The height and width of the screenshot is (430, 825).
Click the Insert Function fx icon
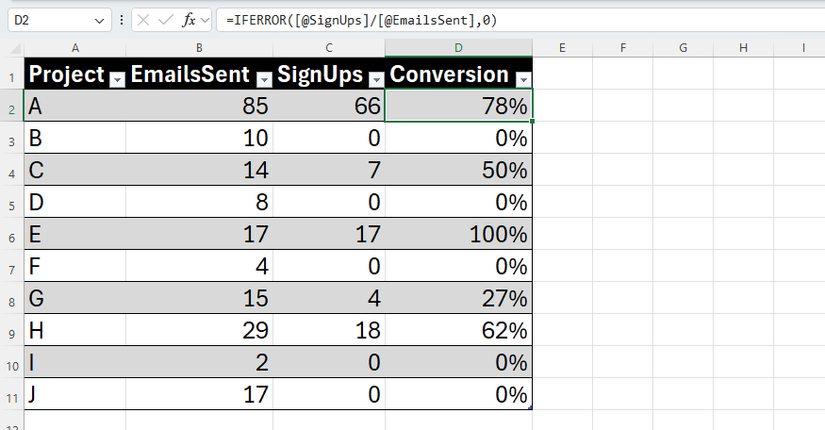click(188, 21)
